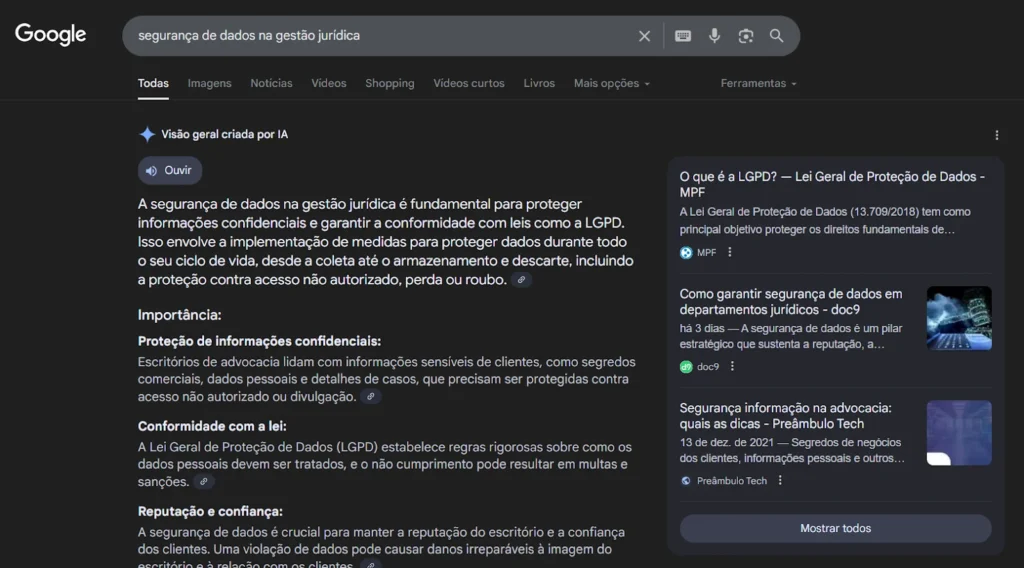Open 'Como garantir segurança de dados' doc9 result

click(x=791, y=302)
